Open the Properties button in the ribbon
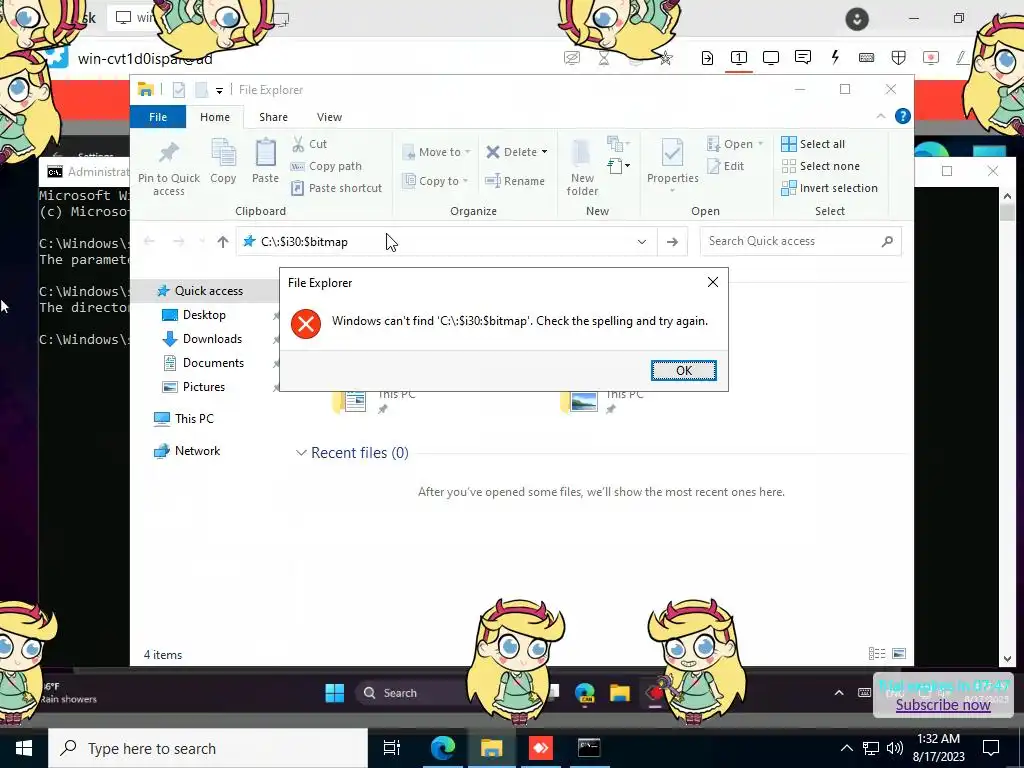 point(673,165)
